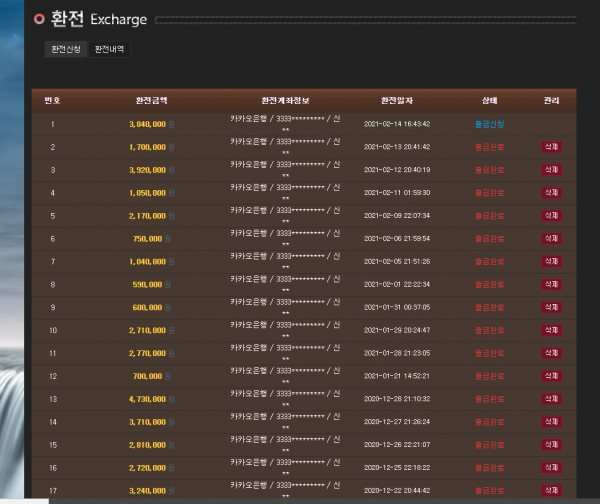Delete the 2,710,000 won exchange row
The height and width of the screenshot is (504, 600).
point(551,330)
